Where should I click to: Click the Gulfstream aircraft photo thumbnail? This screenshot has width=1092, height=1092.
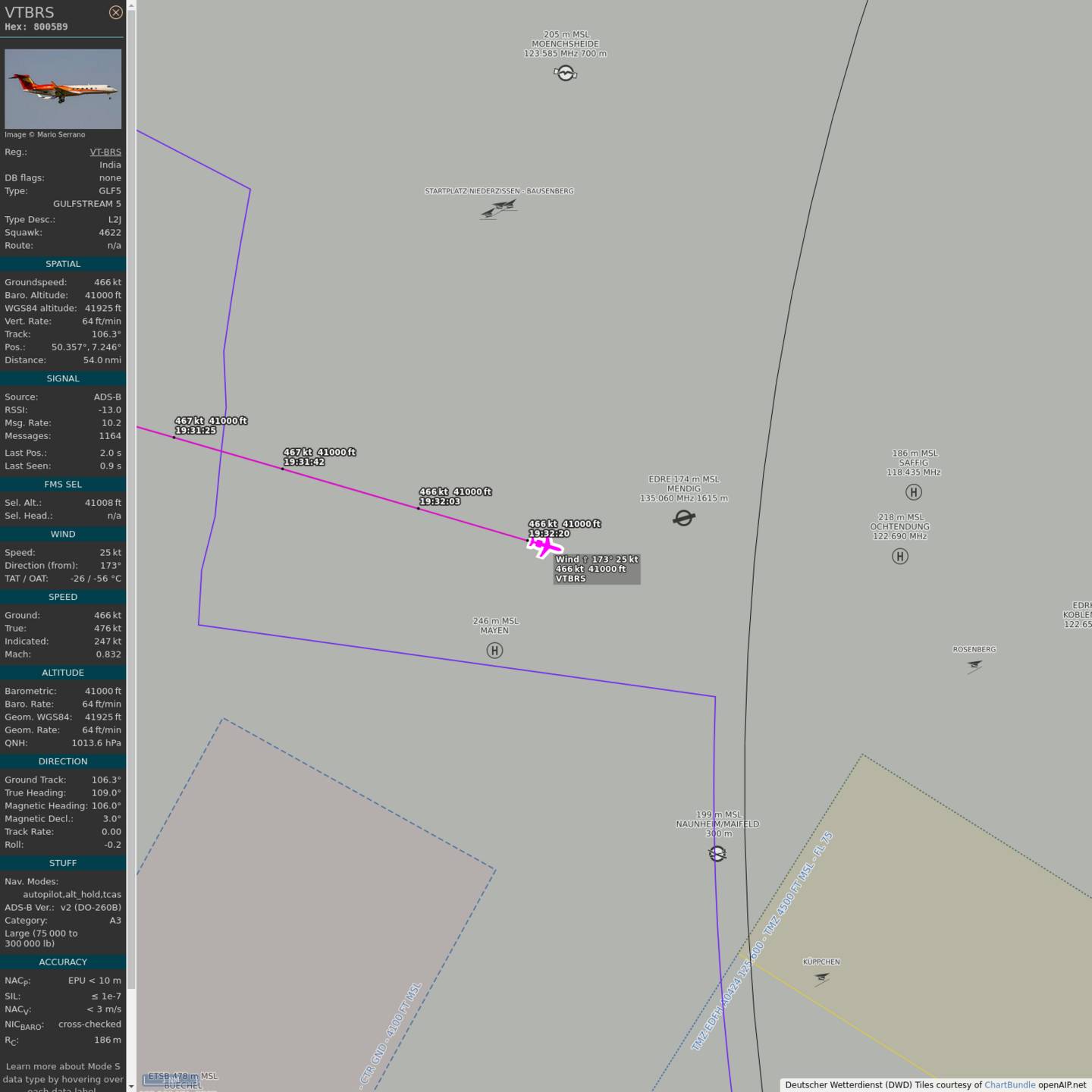[63, 89]
